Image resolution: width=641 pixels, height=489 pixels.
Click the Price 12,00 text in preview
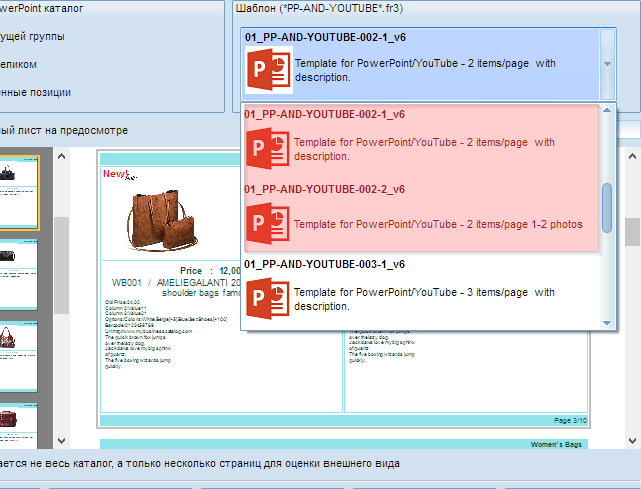pos(210,271)
